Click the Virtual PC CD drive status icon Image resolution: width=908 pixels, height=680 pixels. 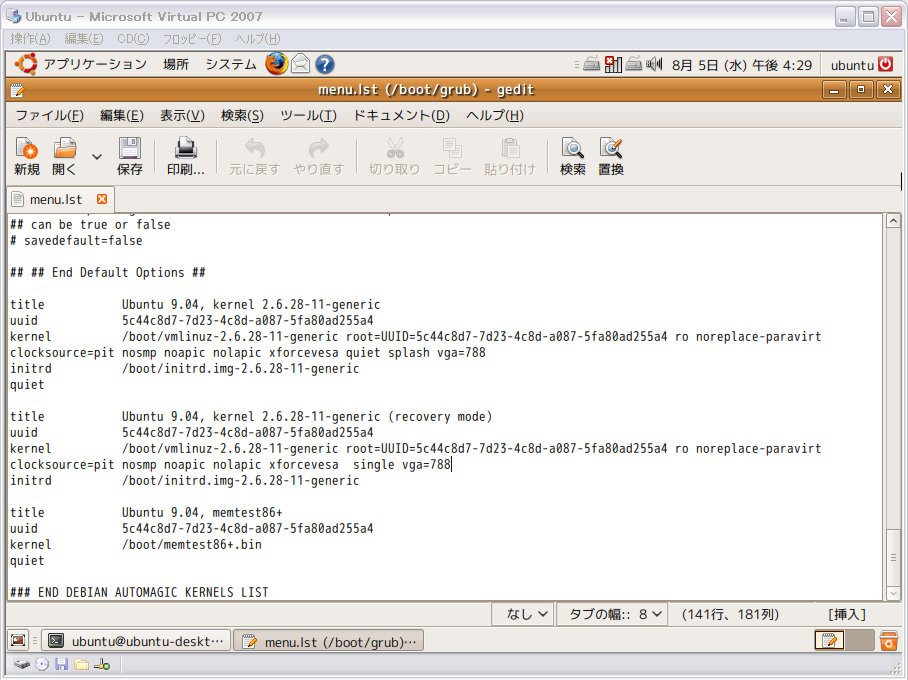[42, 664]
